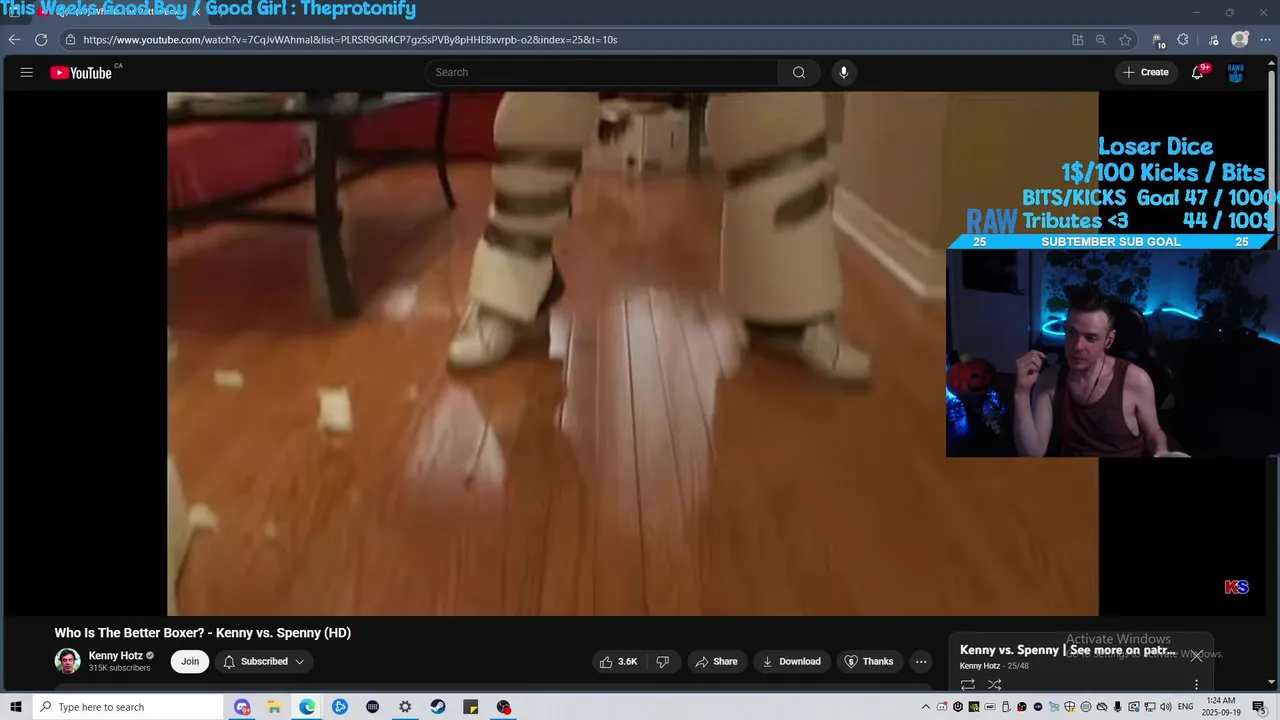
Task: Open the Edge profile avatar
Action: tap(1240, 40)
